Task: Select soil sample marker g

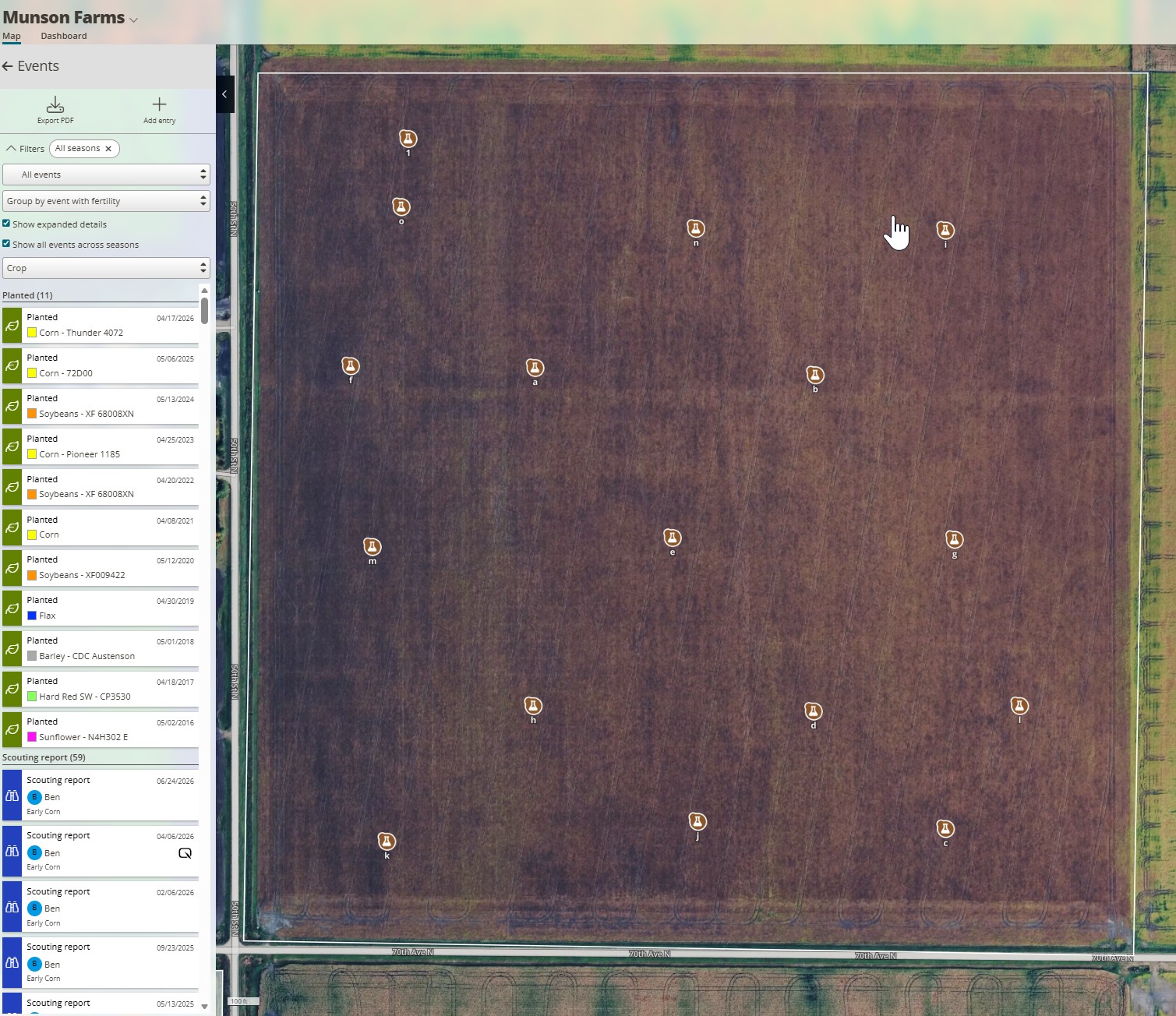Action: [x=954, y=539]
